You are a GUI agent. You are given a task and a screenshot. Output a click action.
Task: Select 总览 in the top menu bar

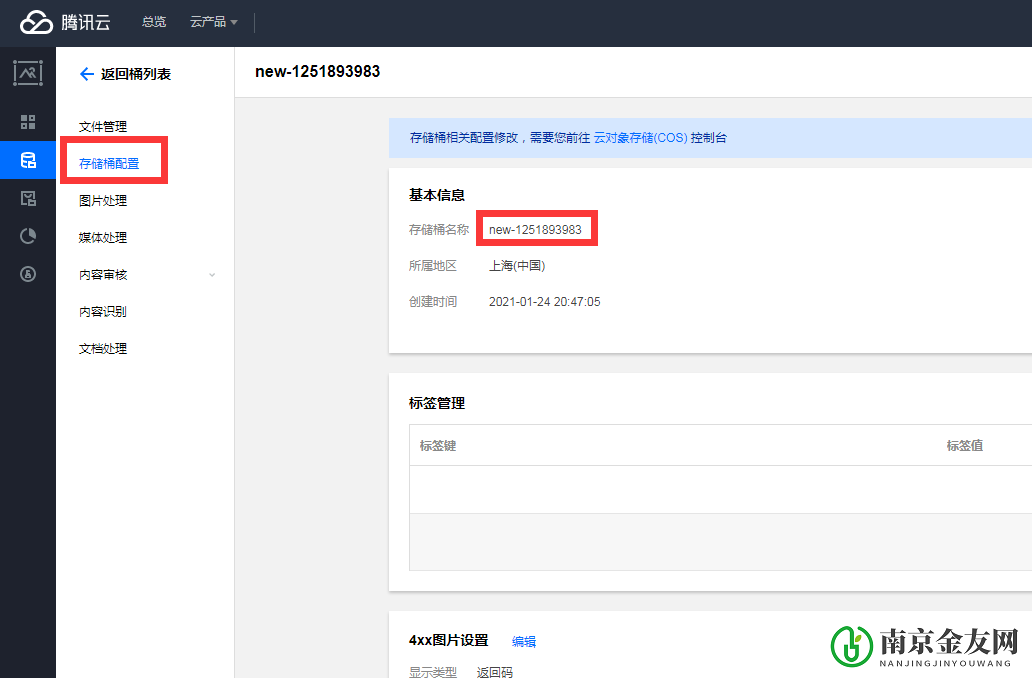(153, 22)
